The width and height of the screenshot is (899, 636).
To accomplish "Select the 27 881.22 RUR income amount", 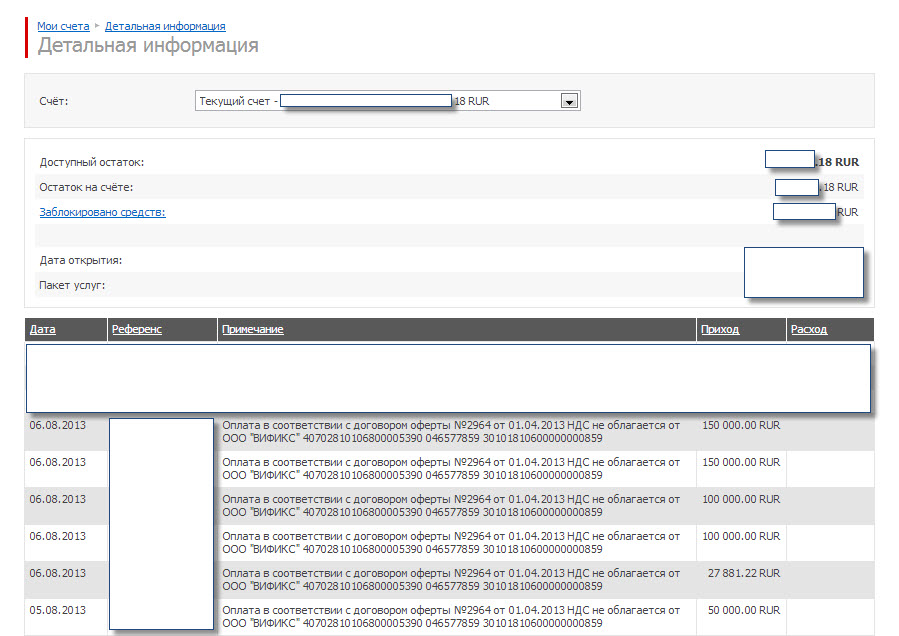I will click(x=743, y=574).
